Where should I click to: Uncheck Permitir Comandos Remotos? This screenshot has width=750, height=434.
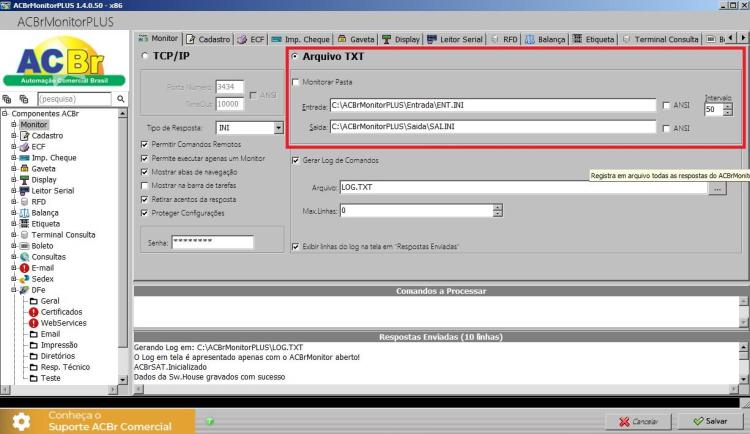144,145
